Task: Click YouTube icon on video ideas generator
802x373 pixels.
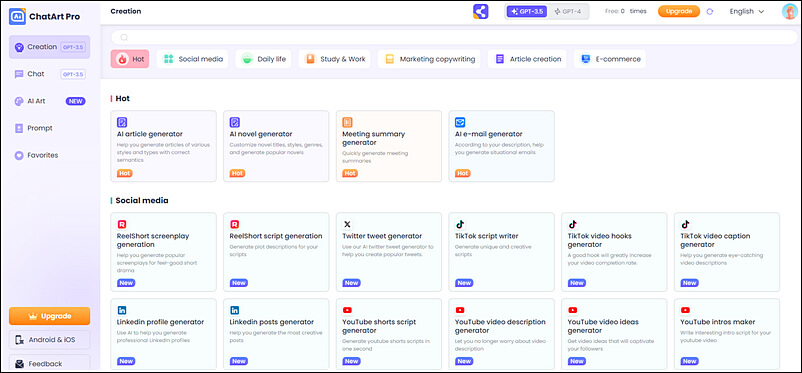Action: tap(572, 310)
